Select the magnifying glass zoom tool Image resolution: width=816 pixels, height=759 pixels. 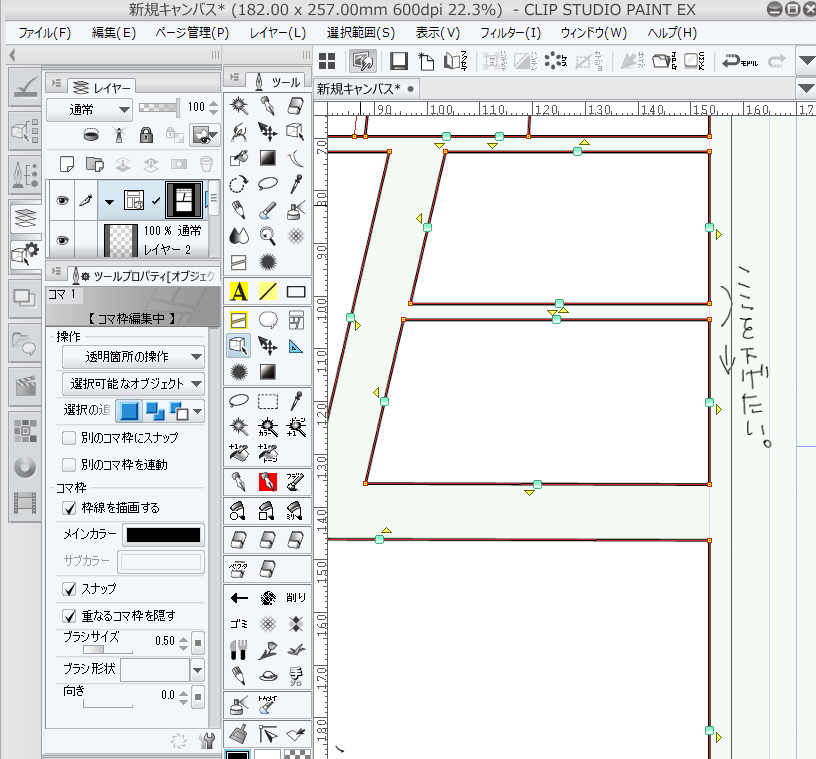point(267,236)
